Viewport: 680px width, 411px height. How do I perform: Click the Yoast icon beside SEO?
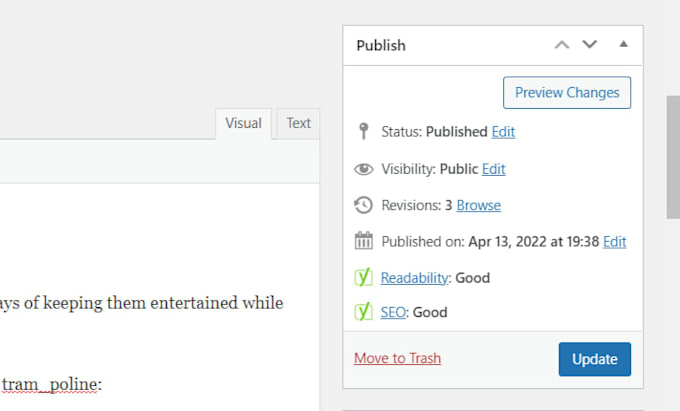pos(363,311)
